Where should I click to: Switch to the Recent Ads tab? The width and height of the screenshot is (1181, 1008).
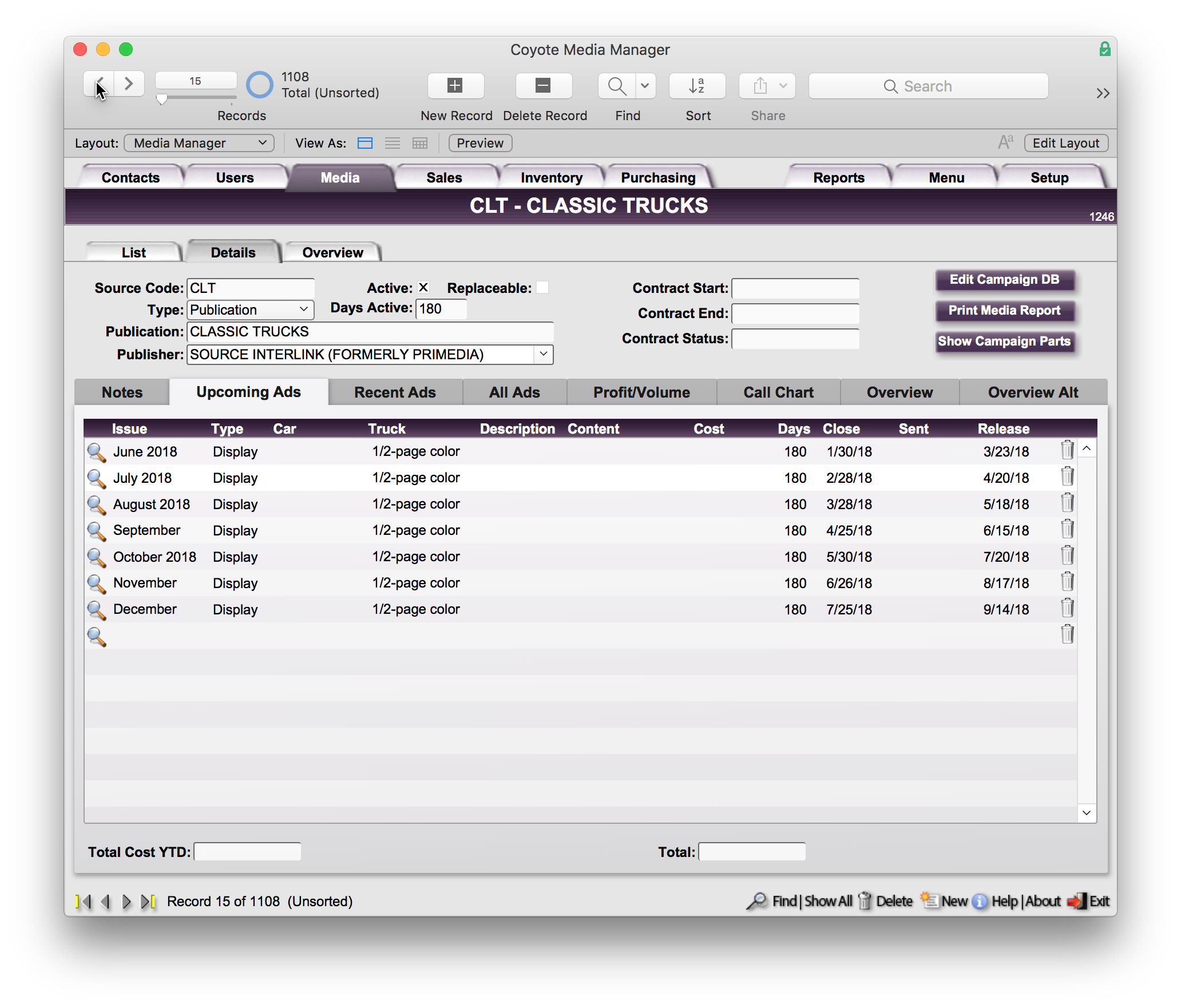pos(395,392)
